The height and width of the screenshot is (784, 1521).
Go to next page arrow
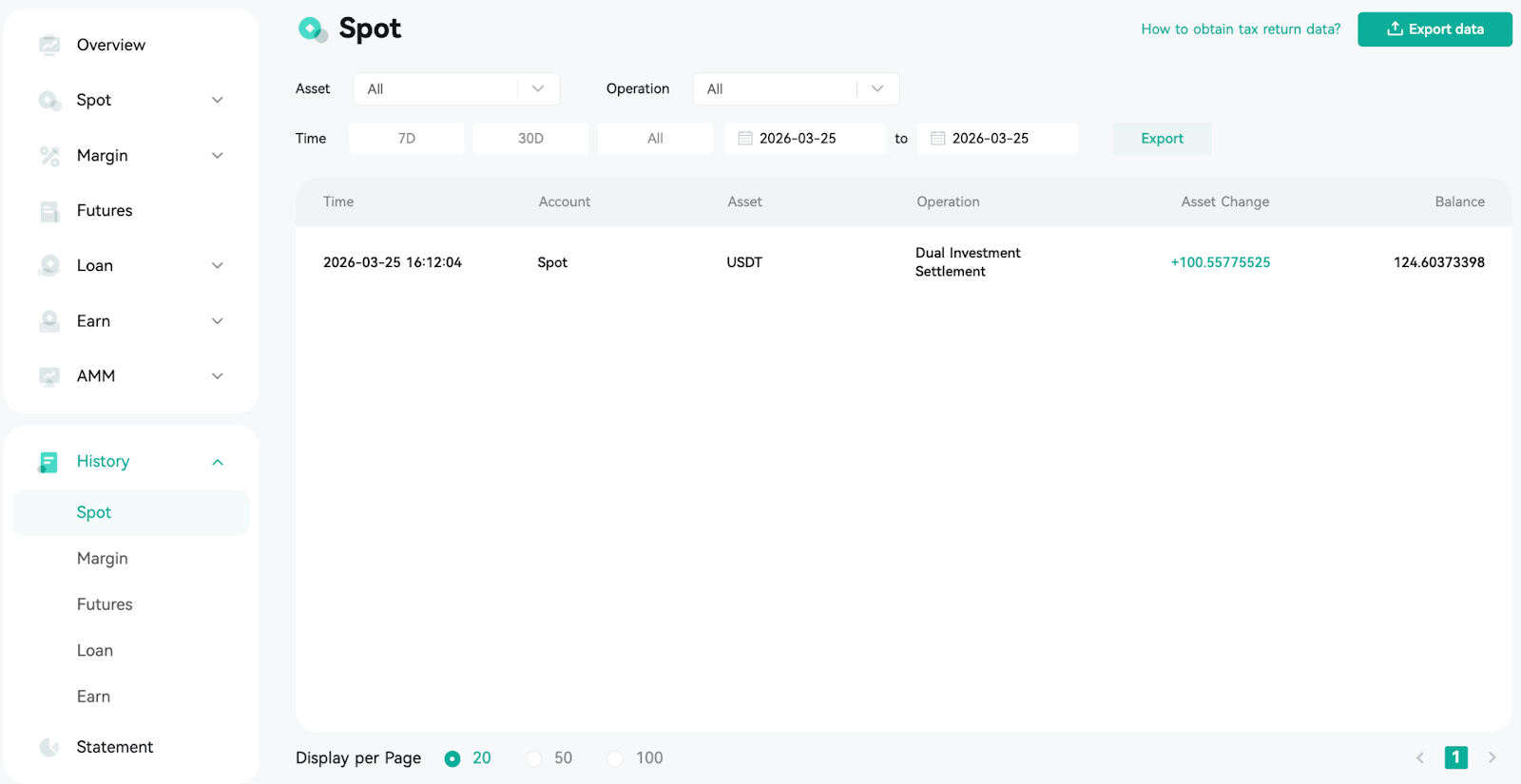[x=1492, y=757]
